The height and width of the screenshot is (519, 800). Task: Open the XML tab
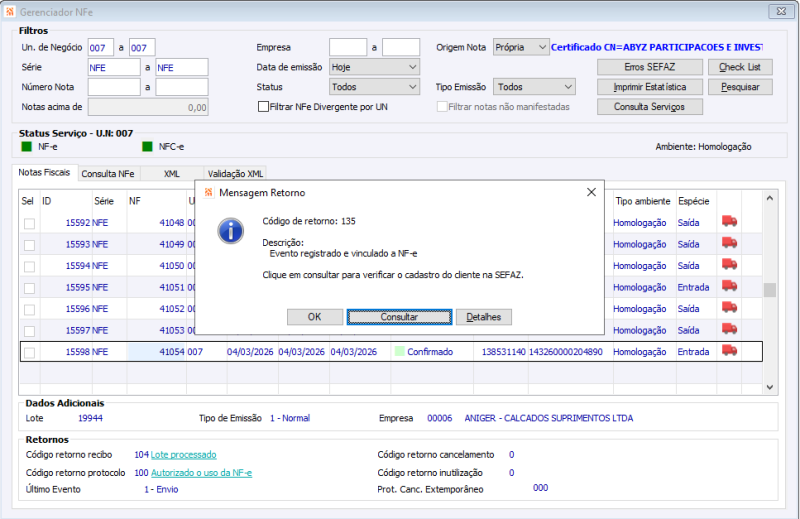[172, 174]
